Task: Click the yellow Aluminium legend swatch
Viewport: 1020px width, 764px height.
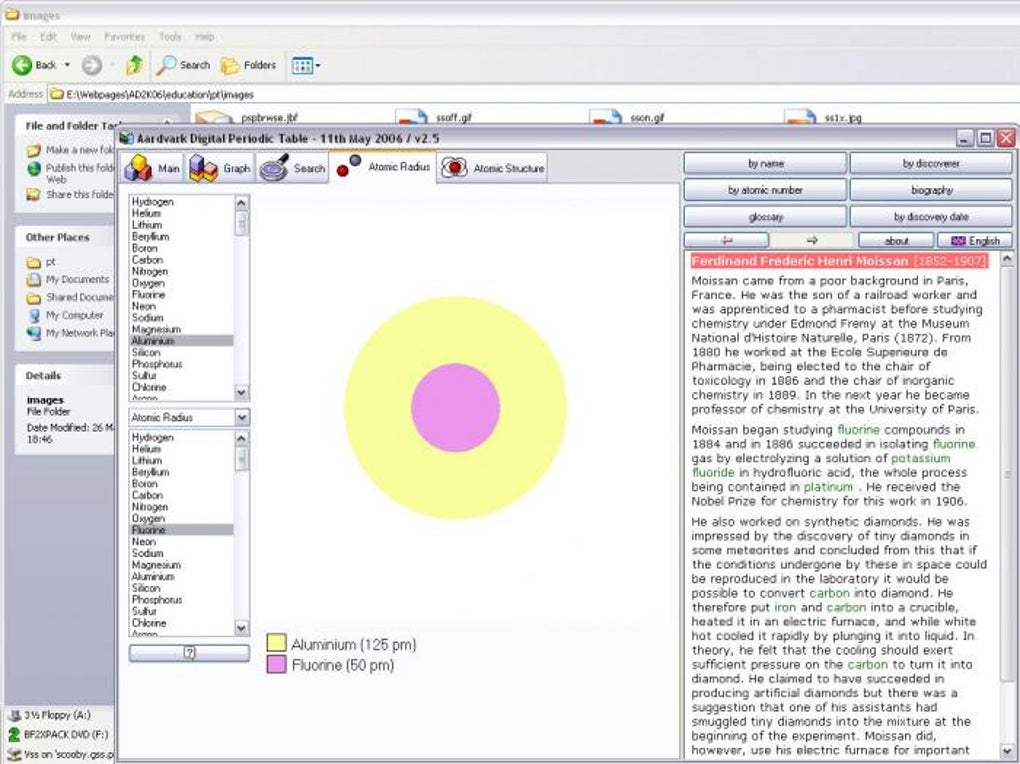Action: pos(276,644)
